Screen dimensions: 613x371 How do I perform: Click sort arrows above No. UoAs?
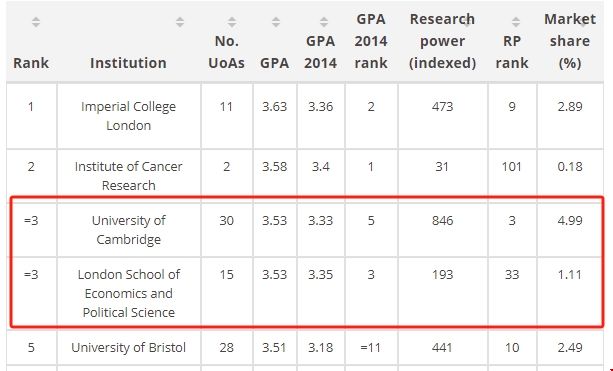(232, 22)
